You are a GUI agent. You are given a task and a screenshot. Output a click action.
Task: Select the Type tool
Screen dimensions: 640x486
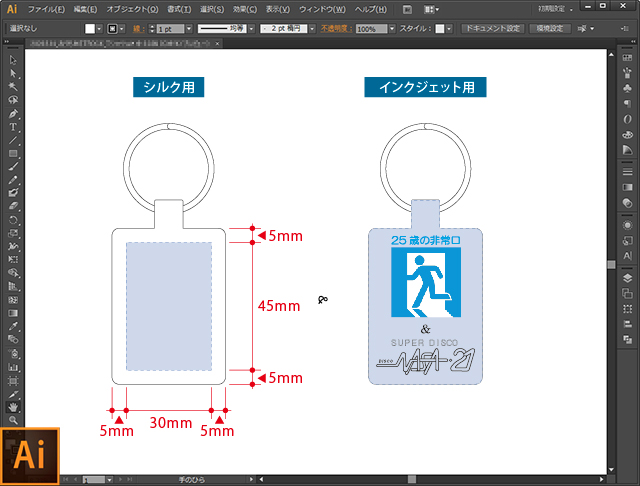pos(13,127)
